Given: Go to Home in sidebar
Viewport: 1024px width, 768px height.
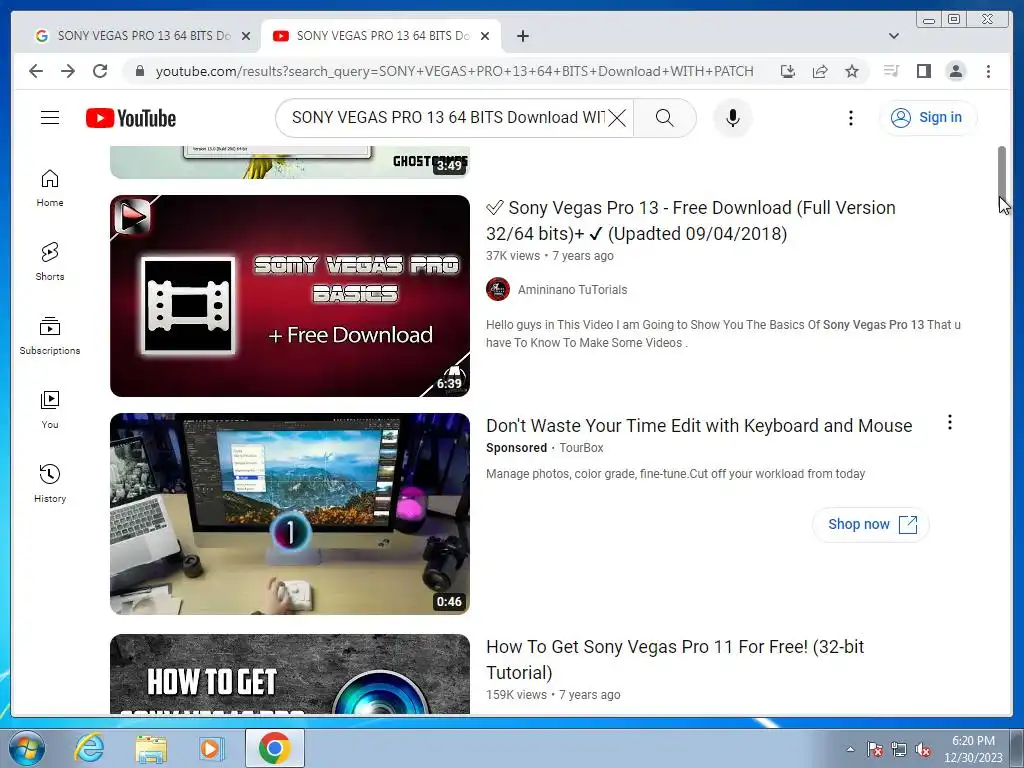Looking at the screenshot, I should (x=50, y=188).
